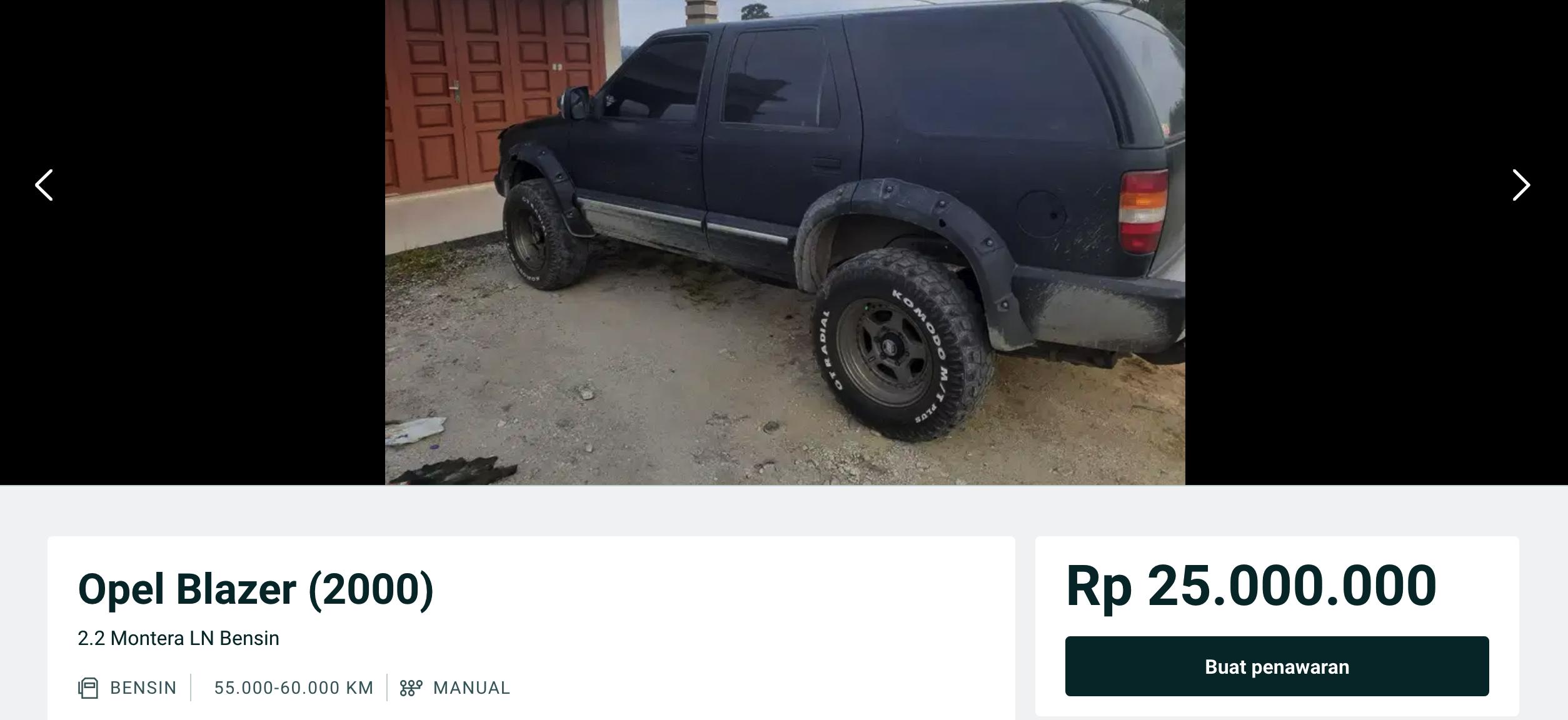Click the Buat penawaran button

point(1277,666)
